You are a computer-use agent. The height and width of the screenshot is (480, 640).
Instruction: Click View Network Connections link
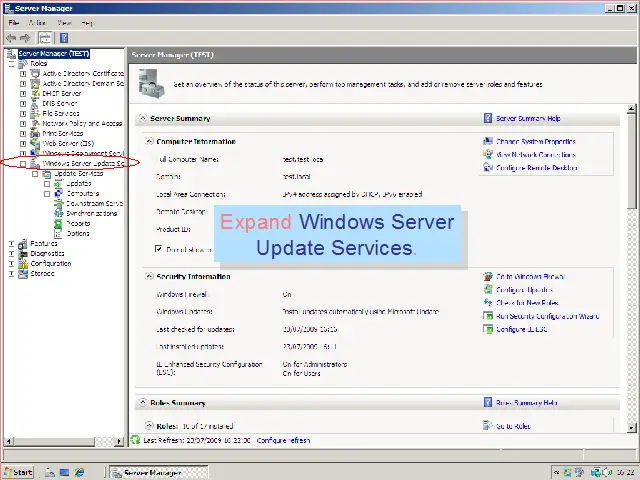point(536,155)
